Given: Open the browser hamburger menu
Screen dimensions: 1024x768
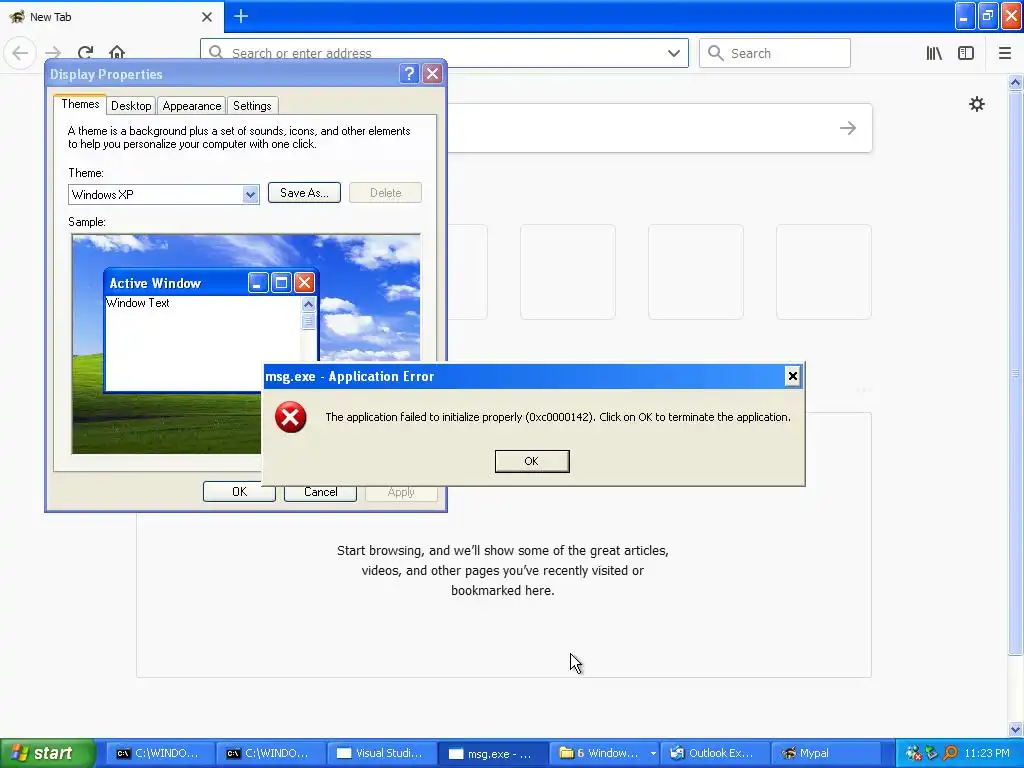Looking at the screenshot, I should click(1005, 53).
